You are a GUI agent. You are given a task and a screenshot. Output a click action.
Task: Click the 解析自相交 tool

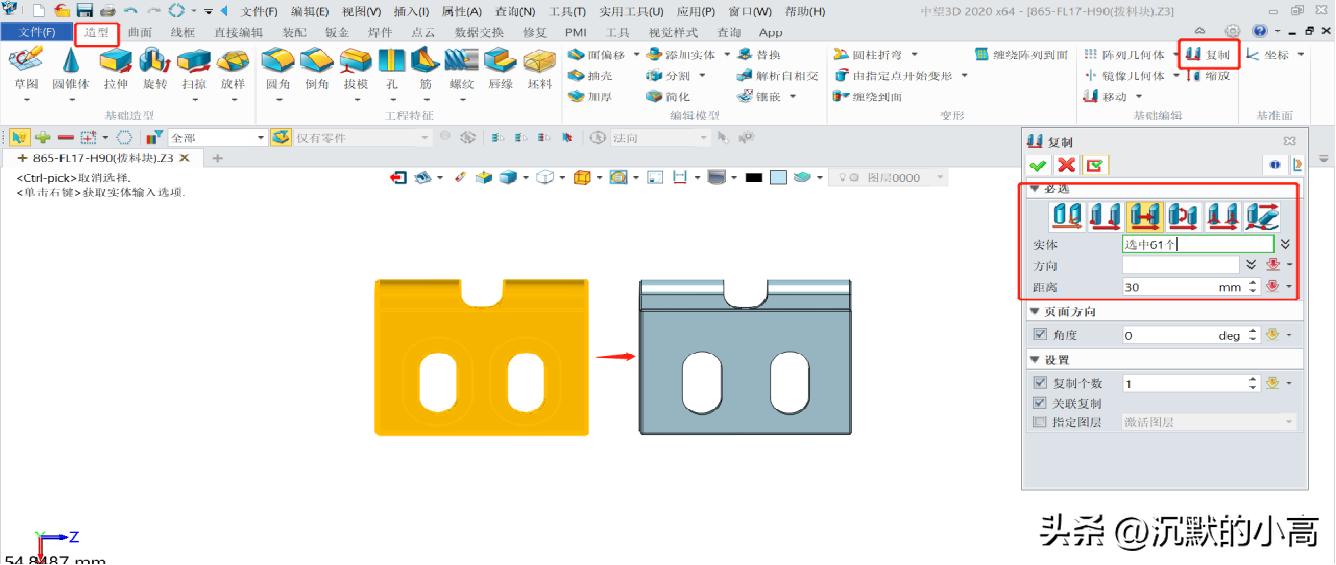click(778, 75)
